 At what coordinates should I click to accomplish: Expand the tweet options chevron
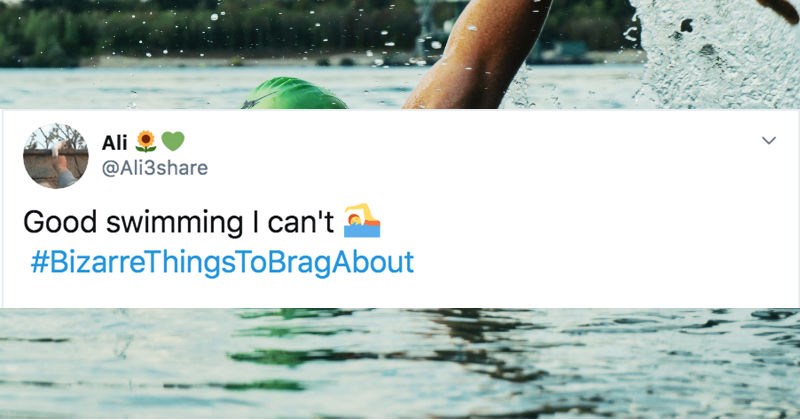(768, 143)
